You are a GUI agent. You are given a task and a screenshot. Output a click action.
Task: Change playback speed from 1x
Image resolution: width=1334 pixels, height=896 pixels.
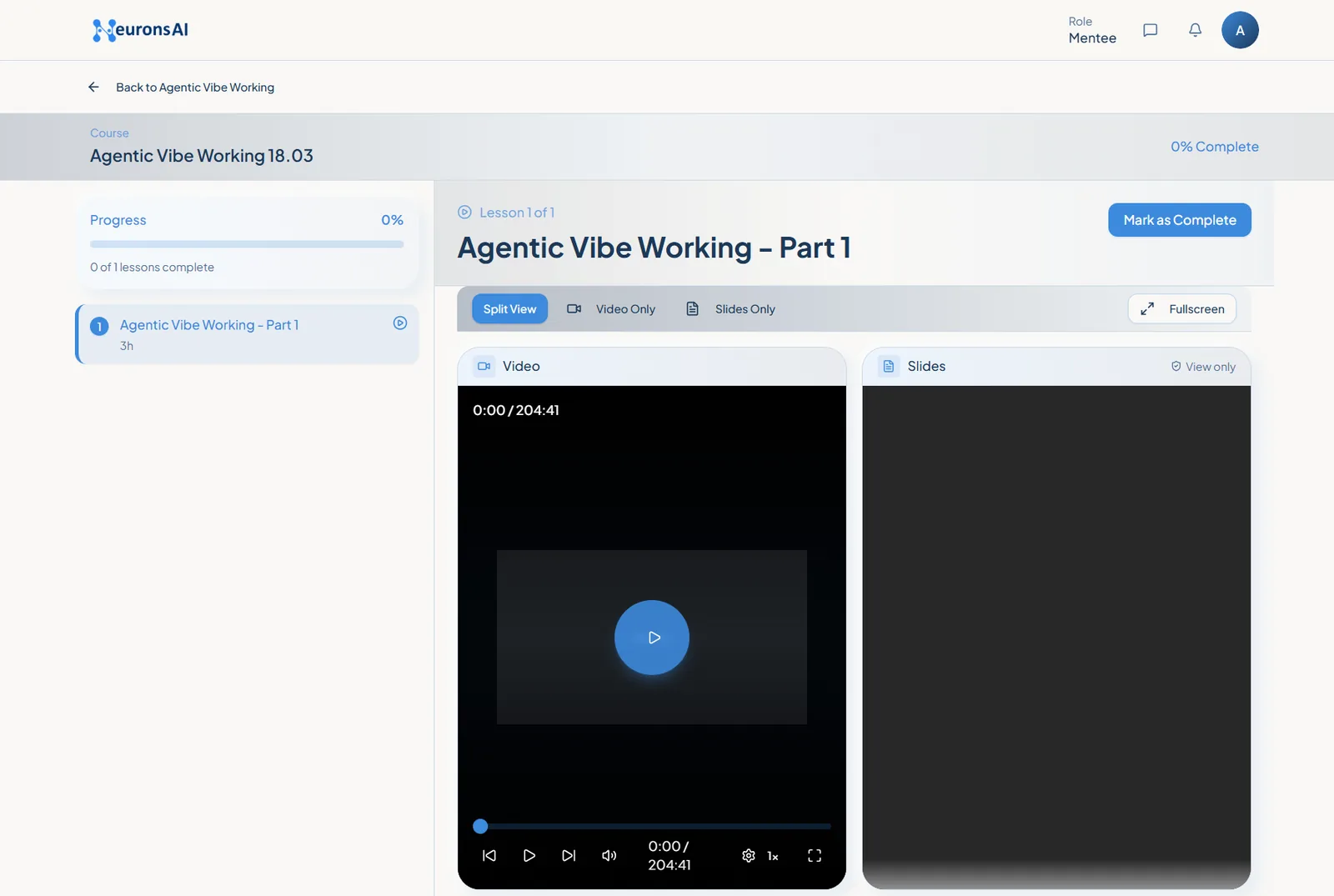[x=773, y=856]
